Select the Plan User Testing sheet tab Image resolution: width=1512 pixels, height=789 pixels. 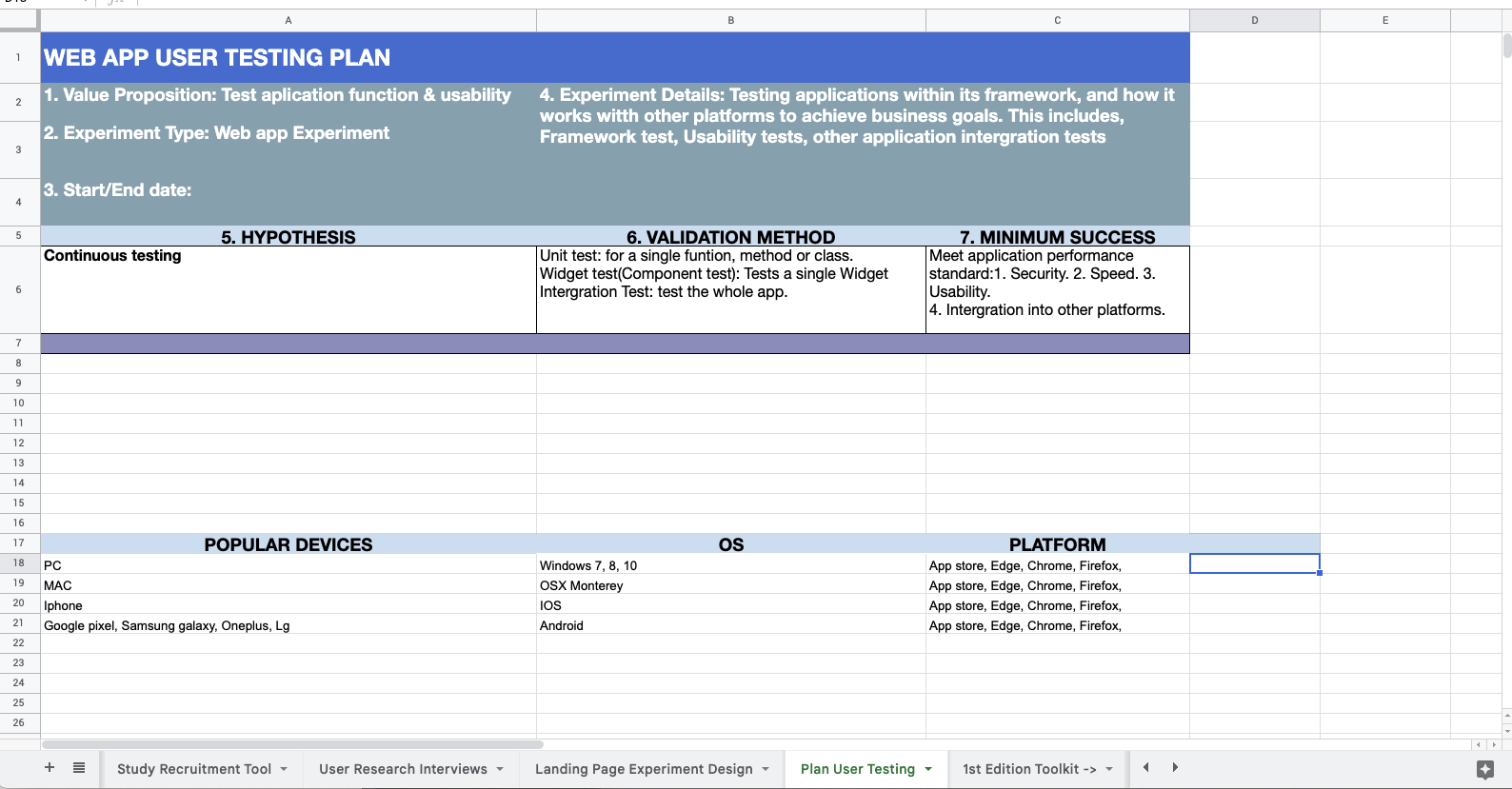point(857,769)
